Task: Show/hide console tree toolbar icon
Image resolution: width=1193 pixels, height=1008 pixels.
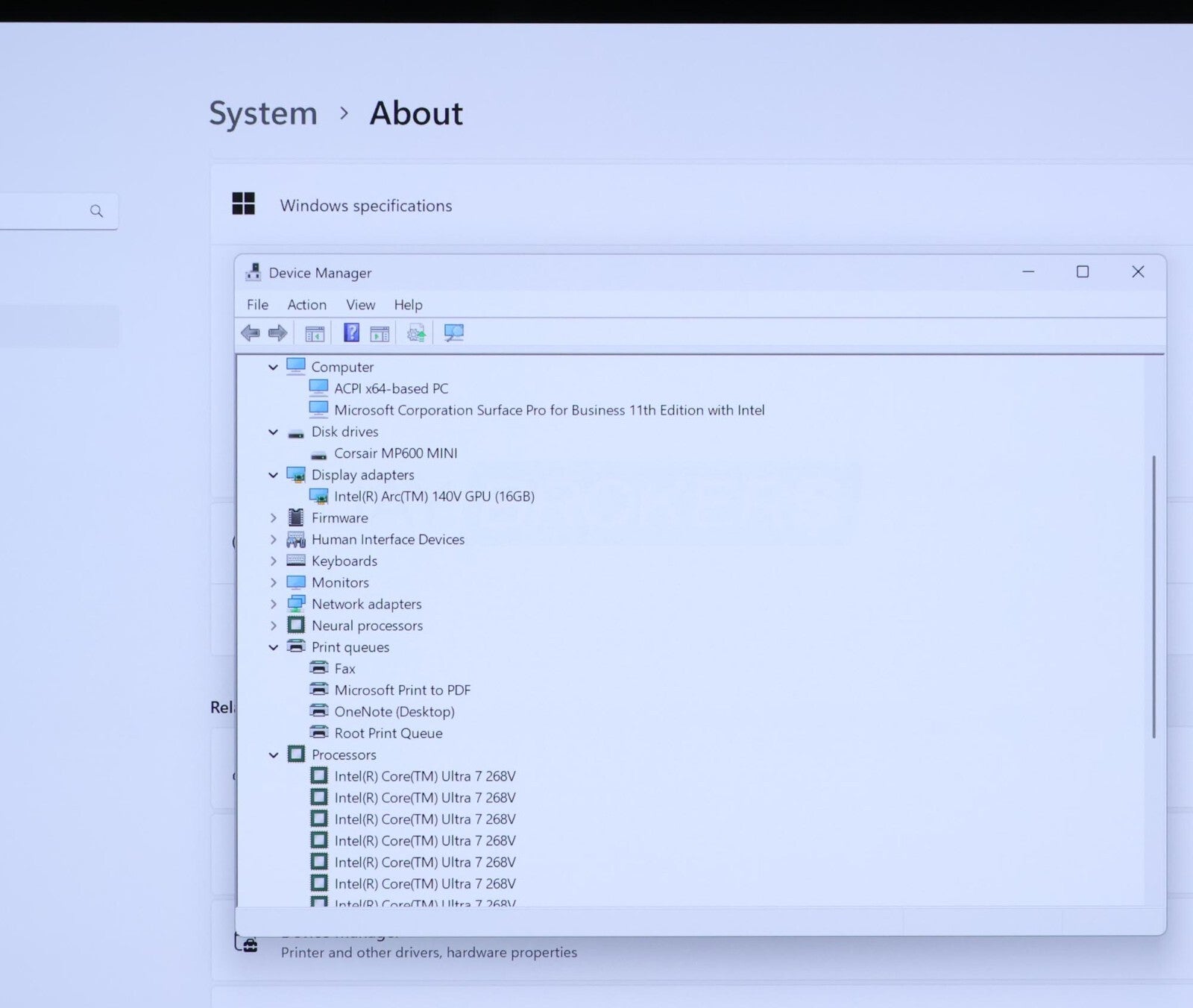Action: point(315,333)
